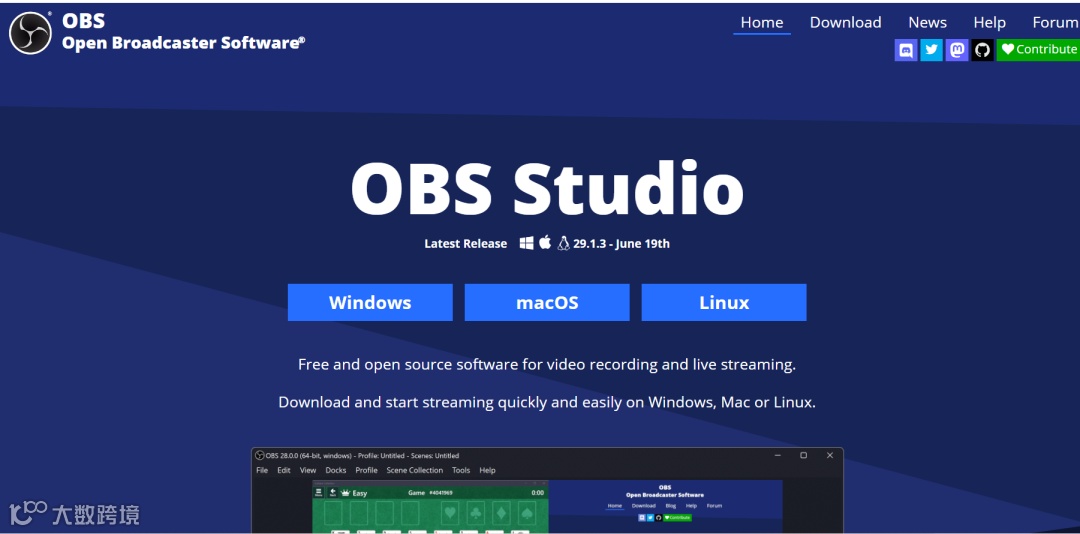Open the Discord icon link
Image resolution: width=1080 pixels, height=534 pixels.
tap(906, 50)
